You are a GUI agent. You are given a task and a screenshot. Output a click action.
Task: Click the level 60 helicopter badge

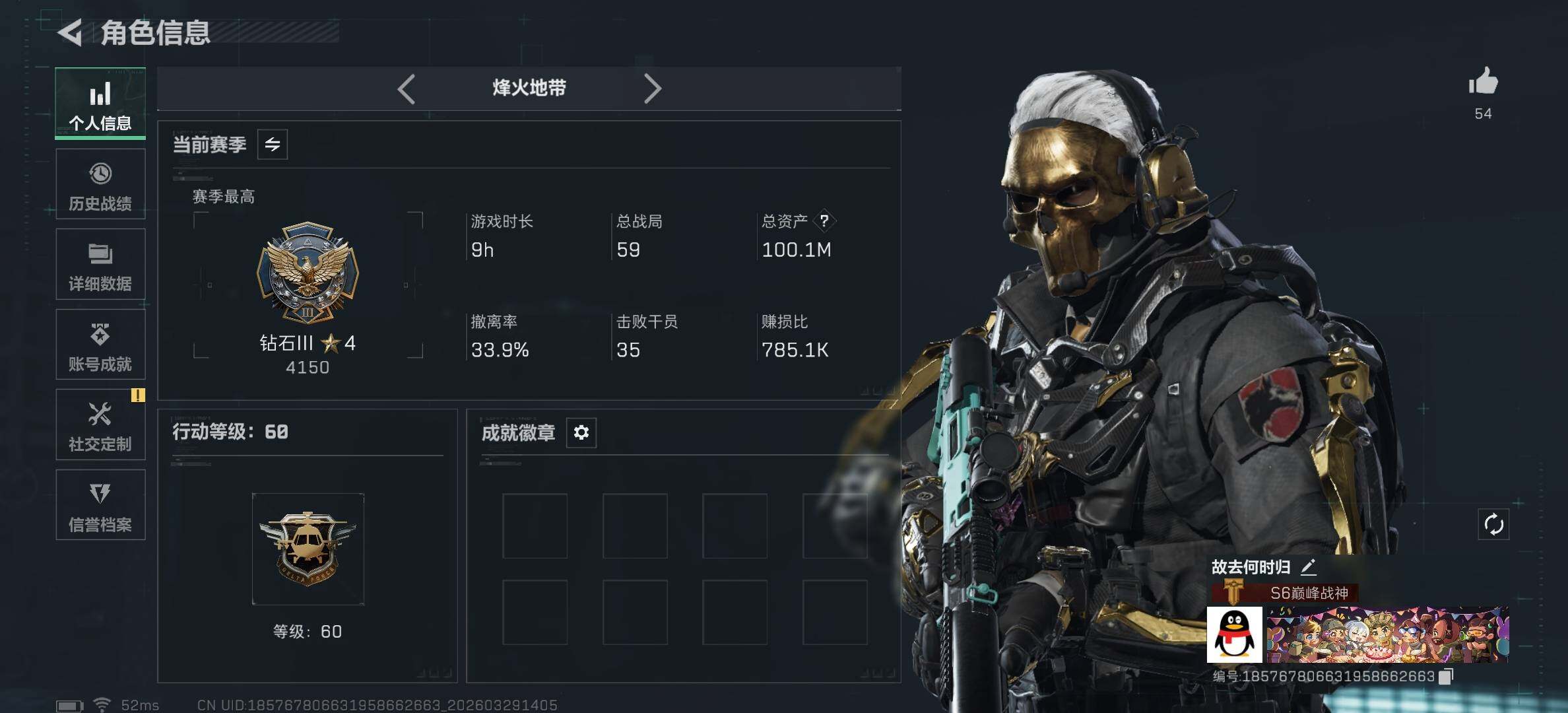tap(308, 549)
